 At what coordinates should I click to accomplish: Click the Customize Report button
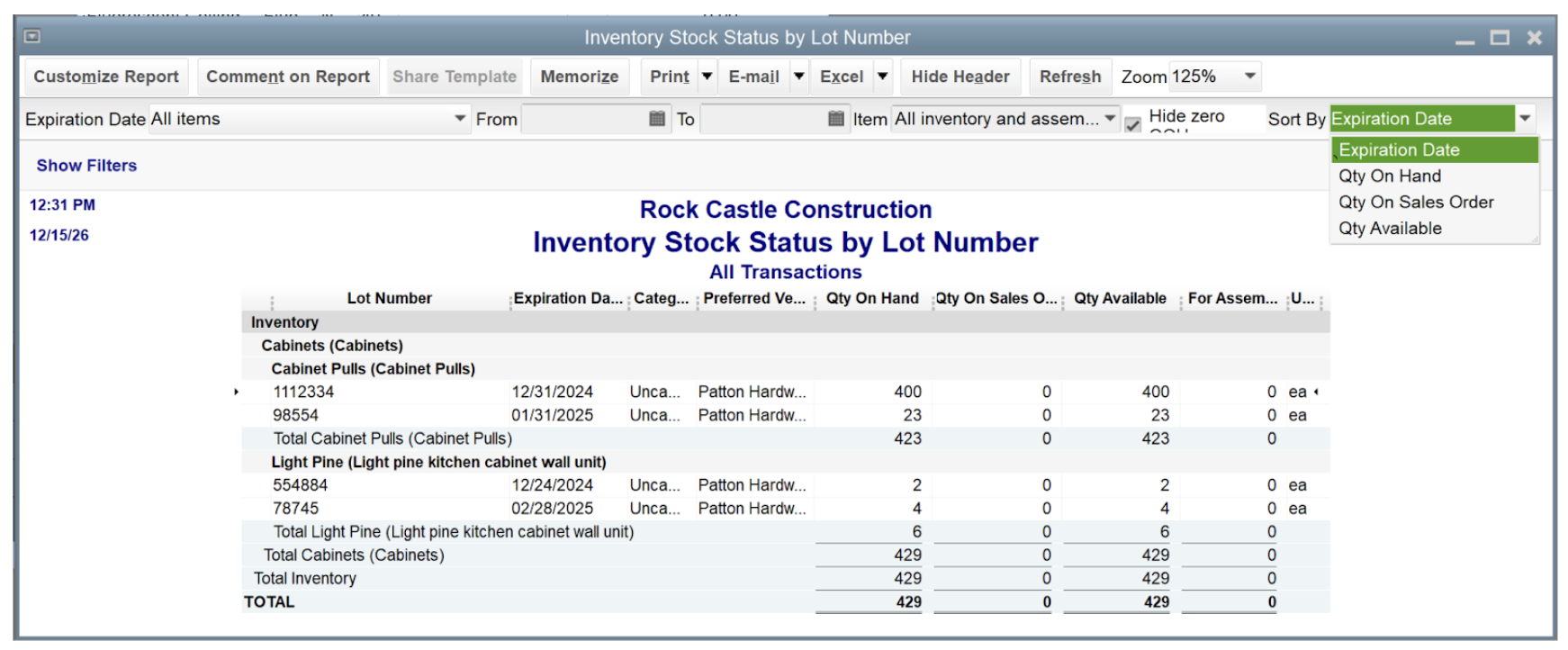[x=106, y=77]
